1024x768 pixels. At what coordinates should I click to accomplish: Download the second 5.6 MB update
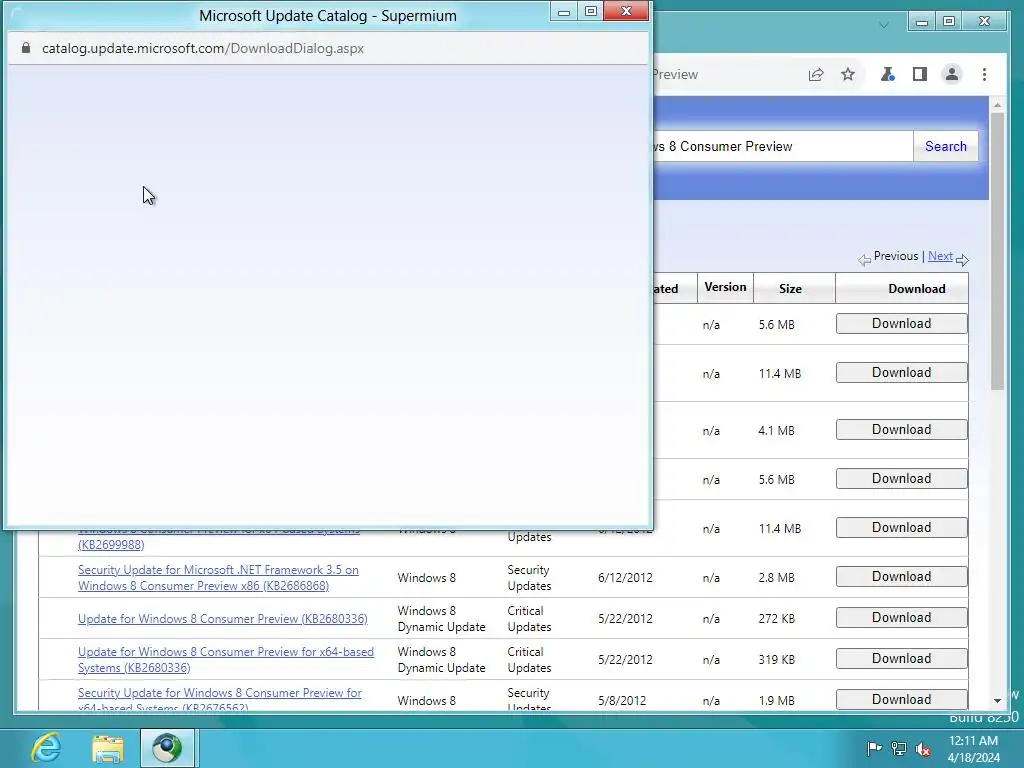(x=901, y=478)
